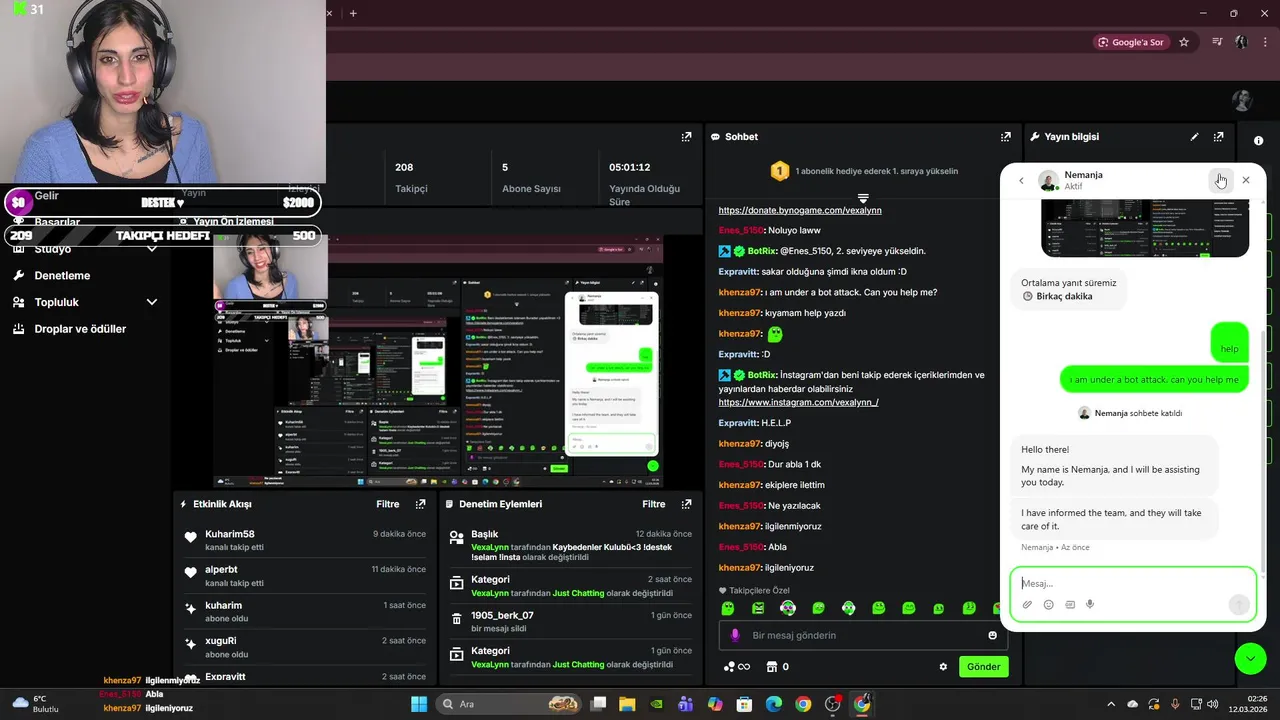Open the info icon at far right
The image size is (1280, 720).
click(x=1258, y=141)
